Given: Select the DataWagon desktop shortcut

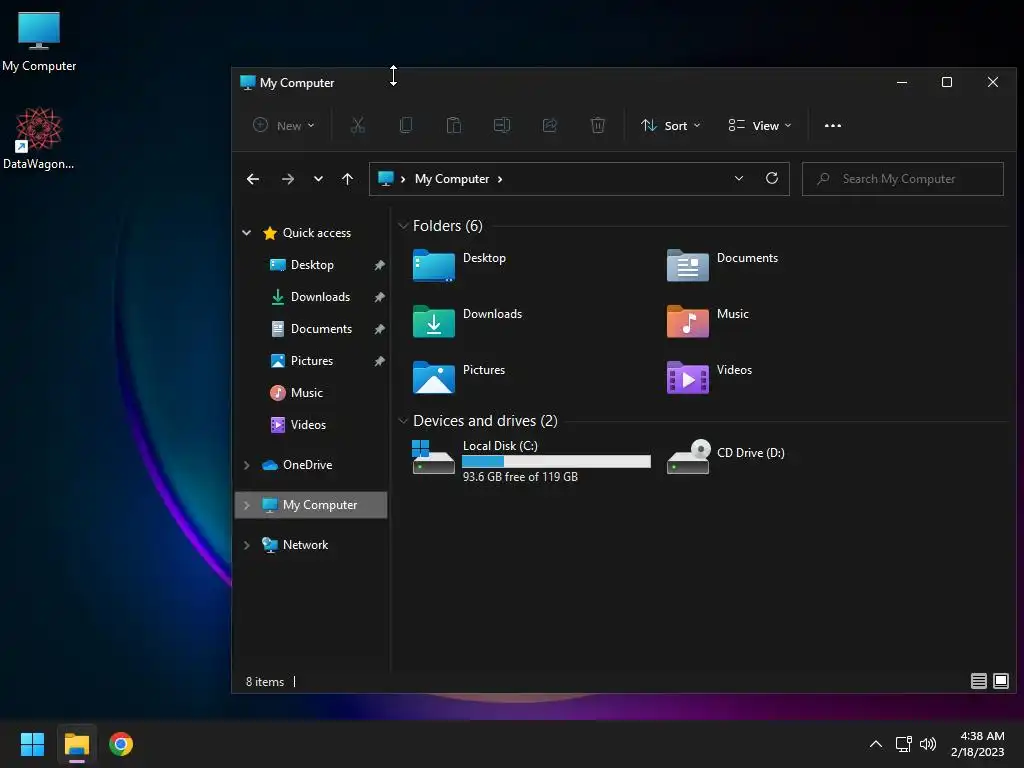Looking at the screenshot, I should tap(39, 138).
